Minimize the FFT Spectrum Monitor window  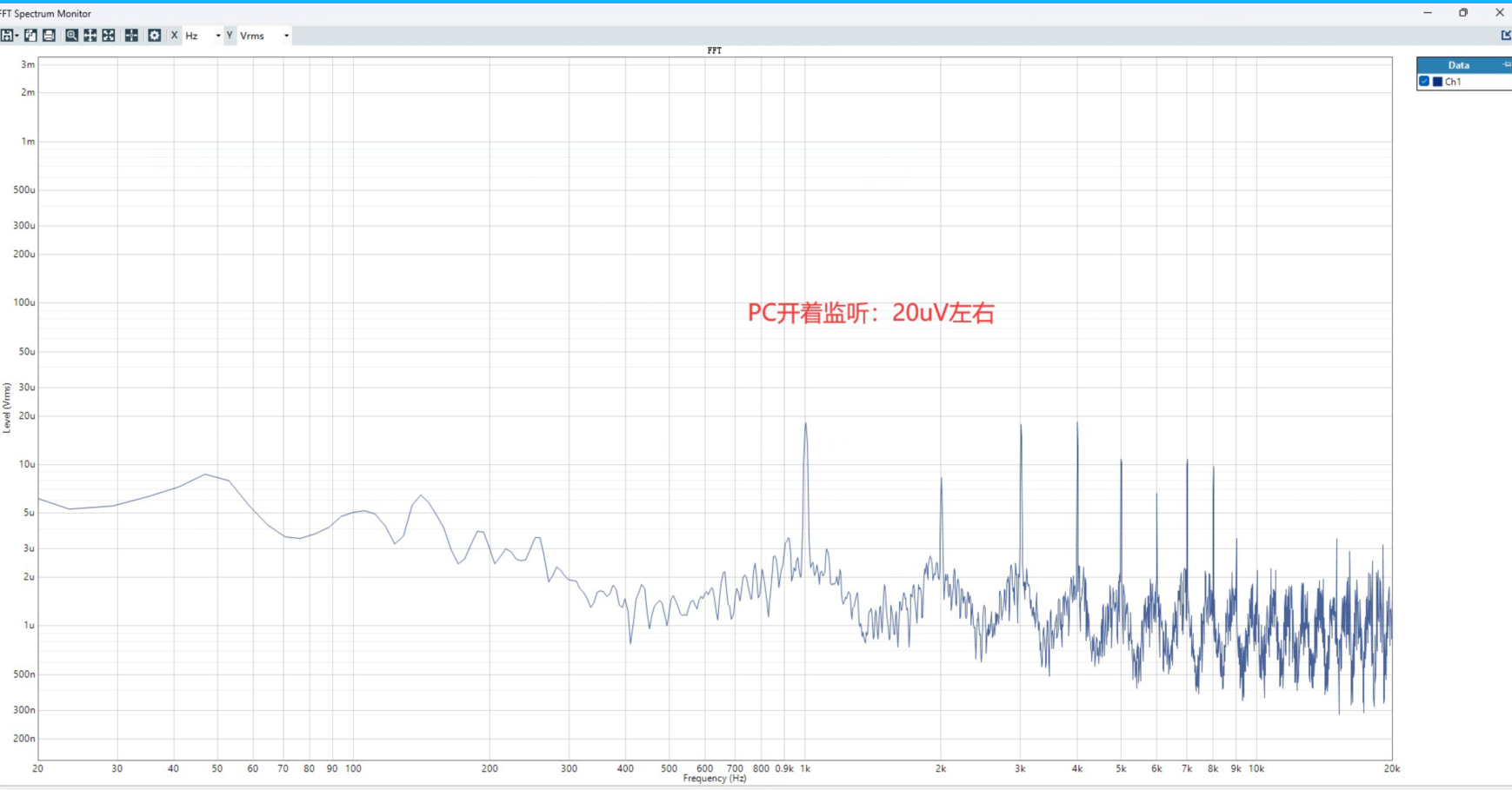tap(1428, 13)
